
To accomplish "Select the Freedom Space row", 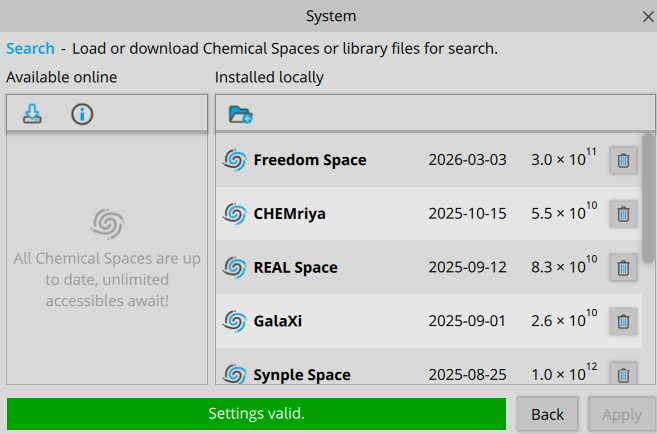I will pos(400,160).
